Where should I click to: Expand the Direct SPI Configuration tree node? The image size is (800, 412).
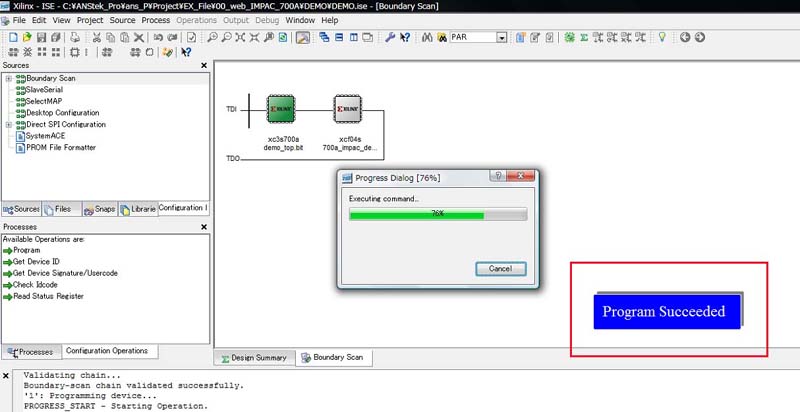click(8, 124)
